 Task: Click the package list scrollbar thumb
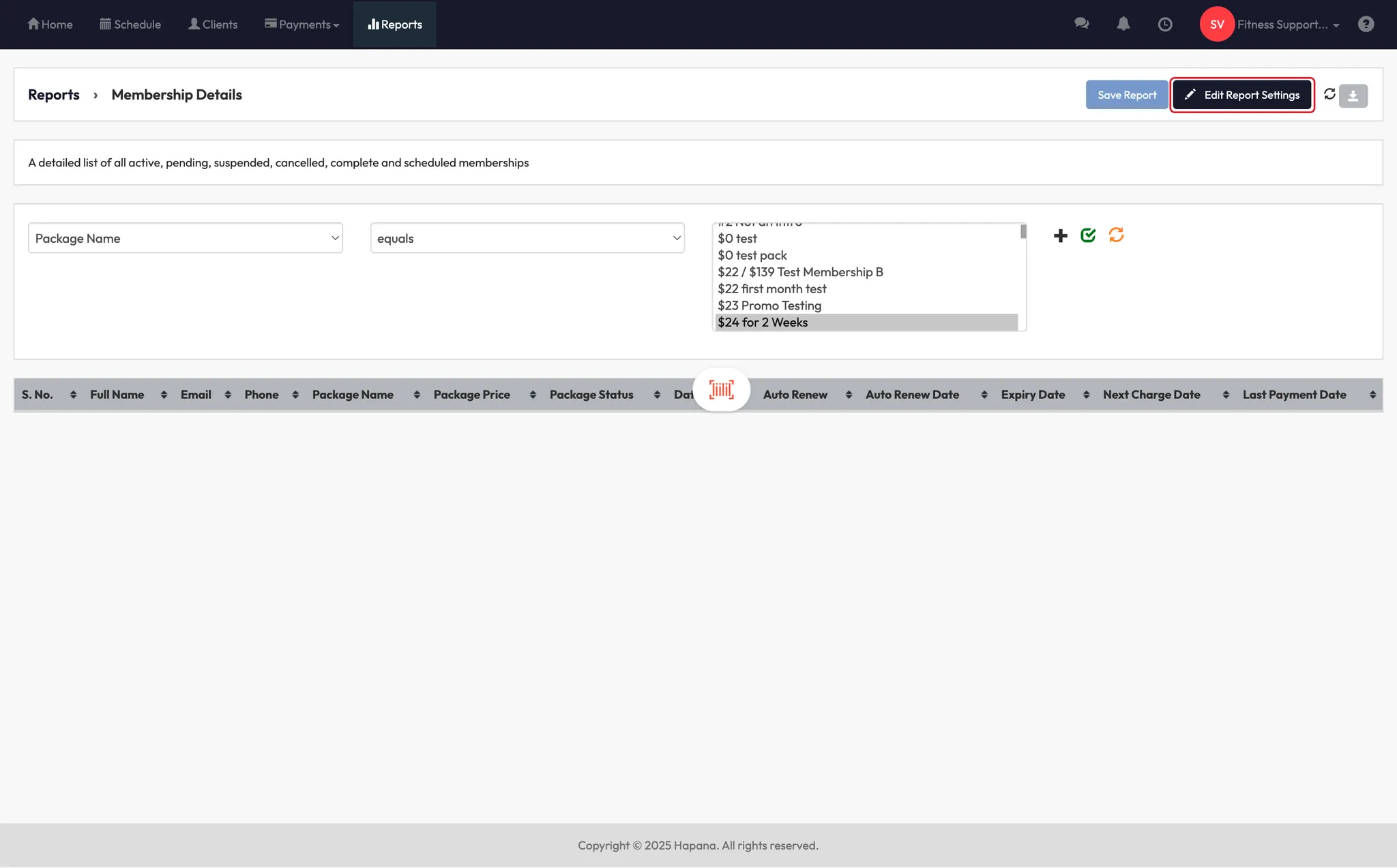pyautogui.click(x=1023, y=232)
